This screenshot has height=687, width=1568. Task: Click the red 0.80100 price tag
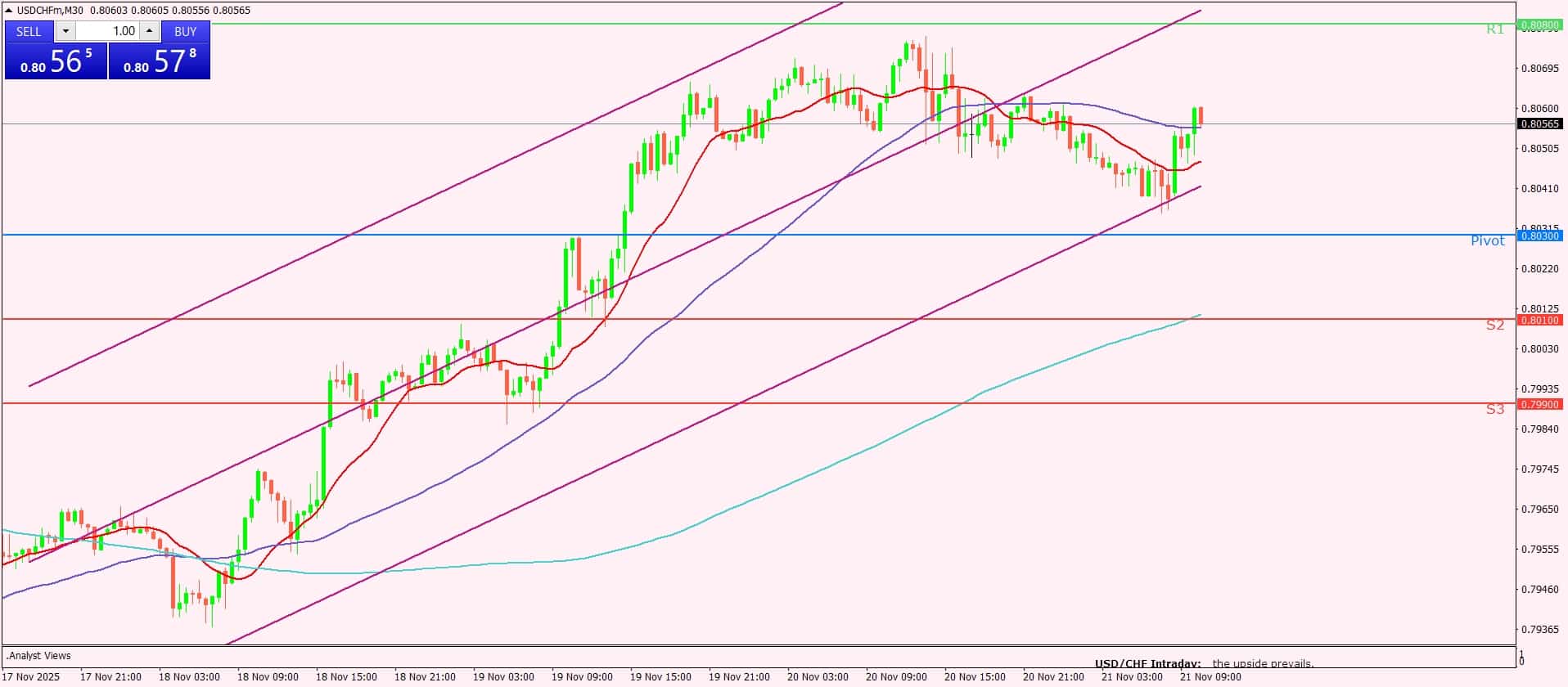click(x=1539, y=320)
